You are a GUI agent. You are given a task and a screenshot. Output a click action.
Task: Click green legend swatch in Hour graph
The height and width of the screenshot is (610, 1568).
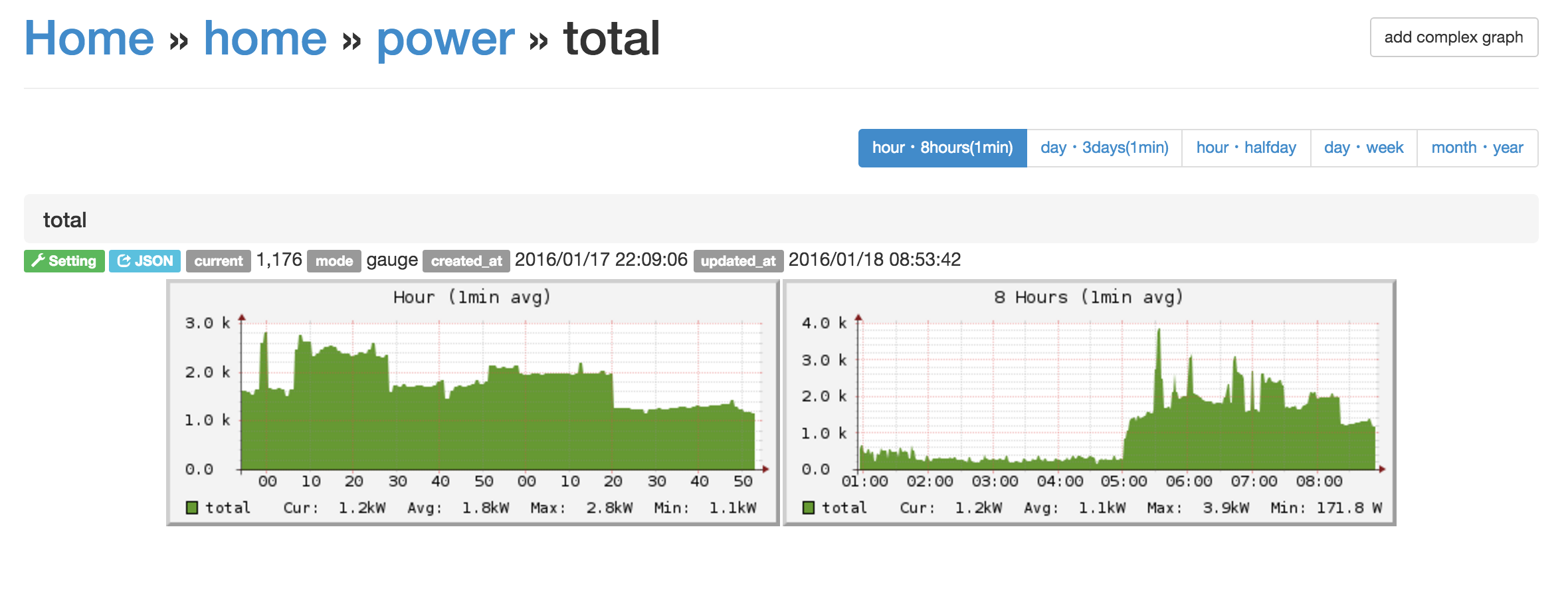192,508
